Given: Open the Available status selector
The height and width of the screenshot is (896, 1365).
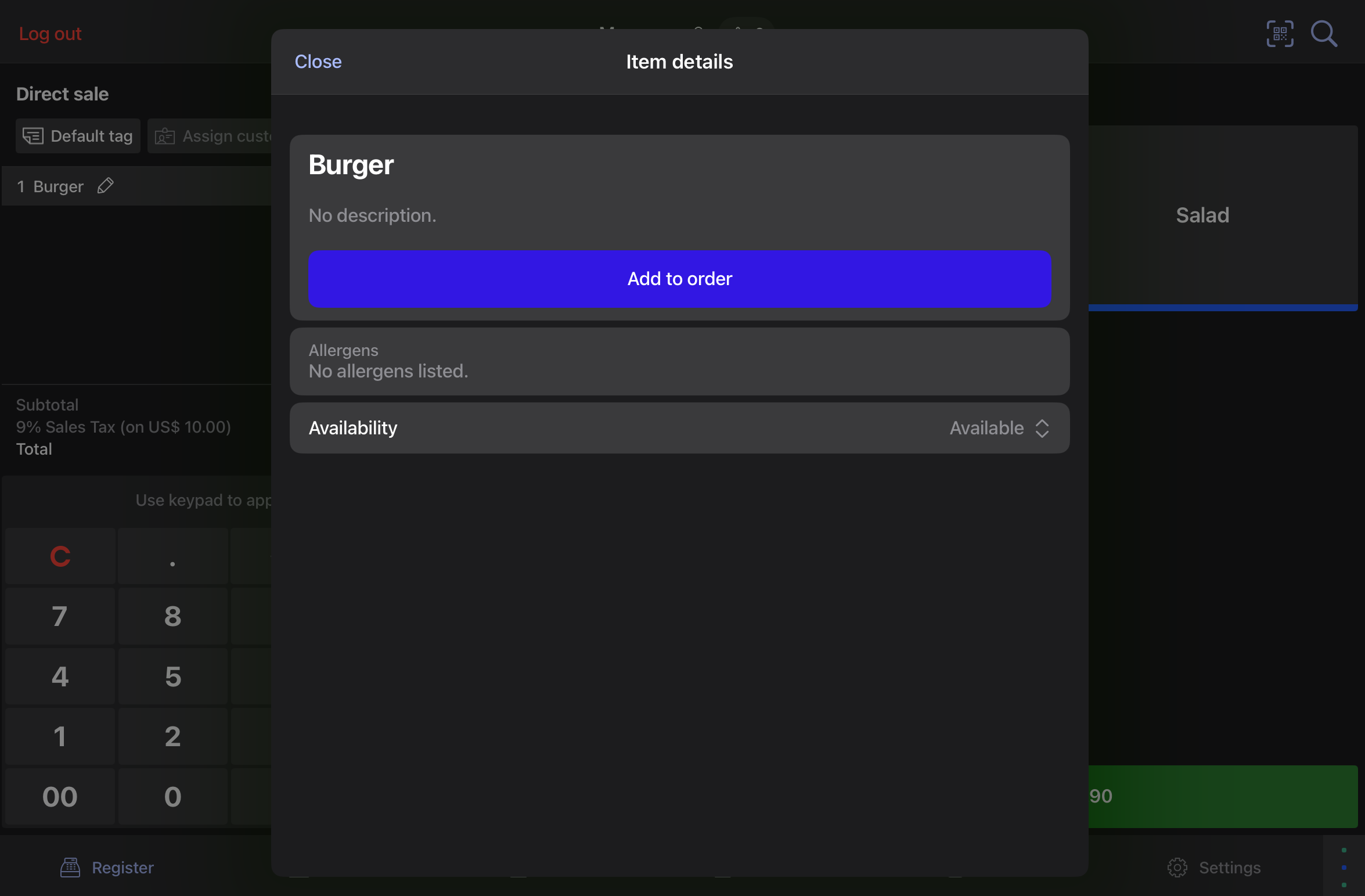Looking at the screenshot, I should click(x=986, y=428).
